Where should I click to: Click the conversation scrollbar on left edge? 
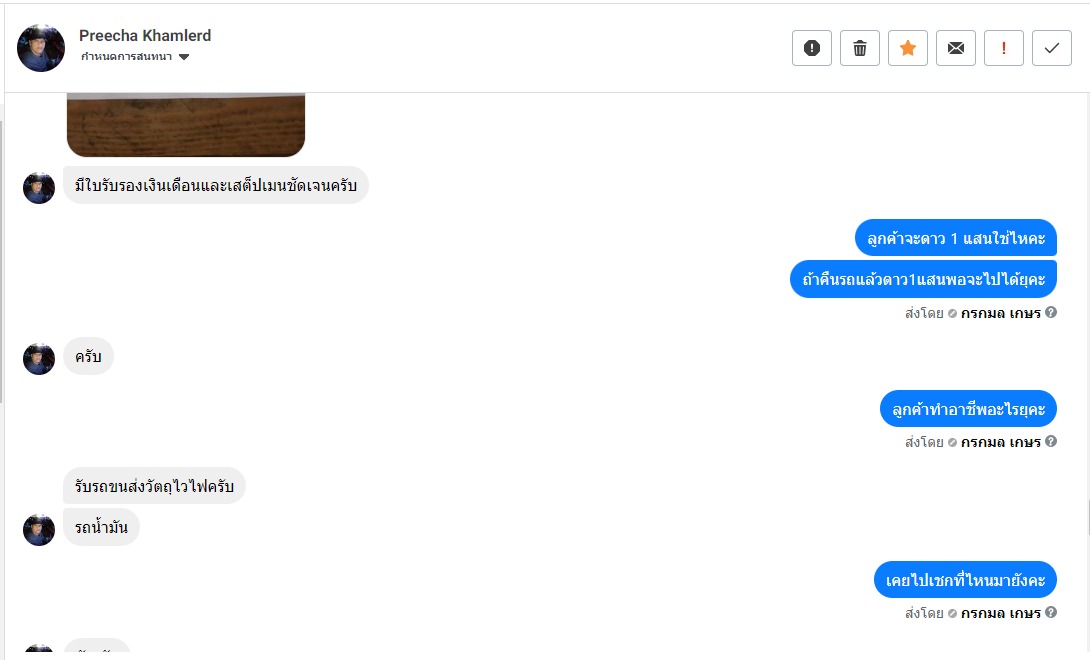(1, 261)
